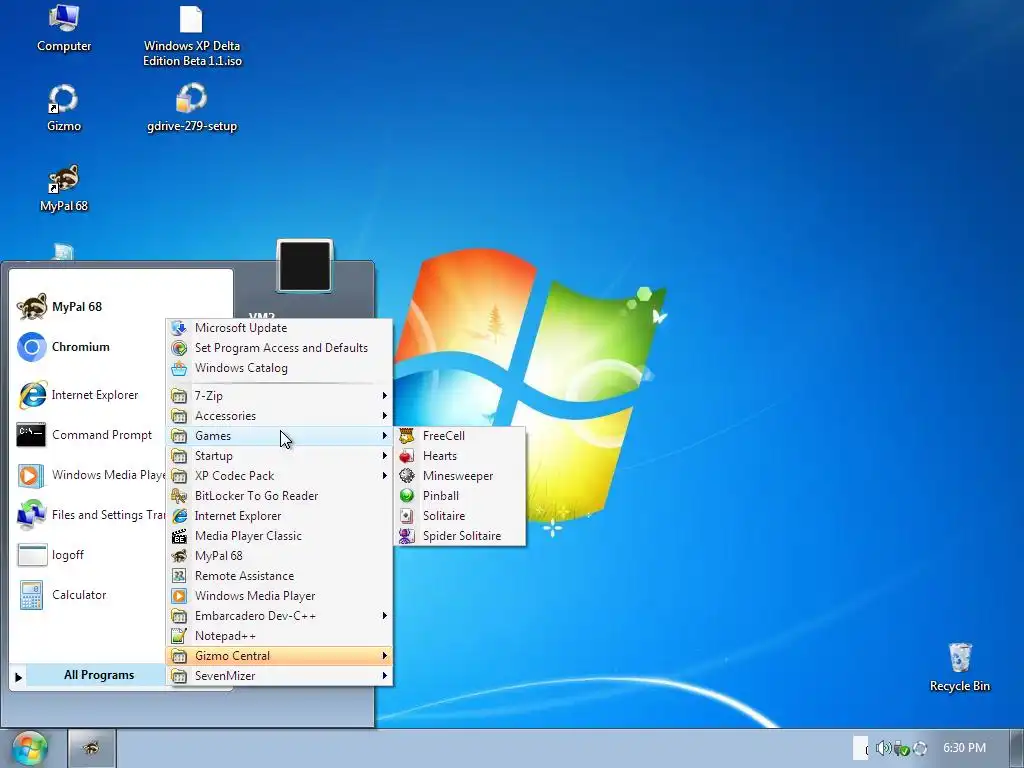Viewport: 1024px width, 768px height.
Task: Open Set Program Access and Defaults
Action: coord(280,348)
